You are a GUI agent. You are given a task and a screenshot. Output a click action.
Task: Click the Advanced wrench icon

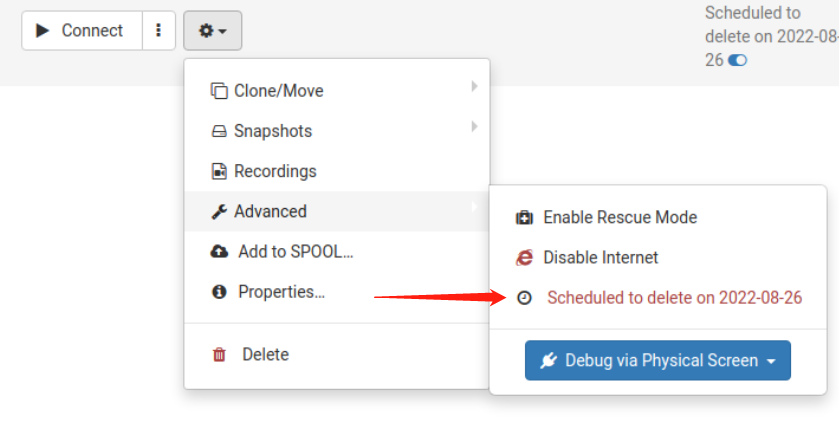pos(219,212)
